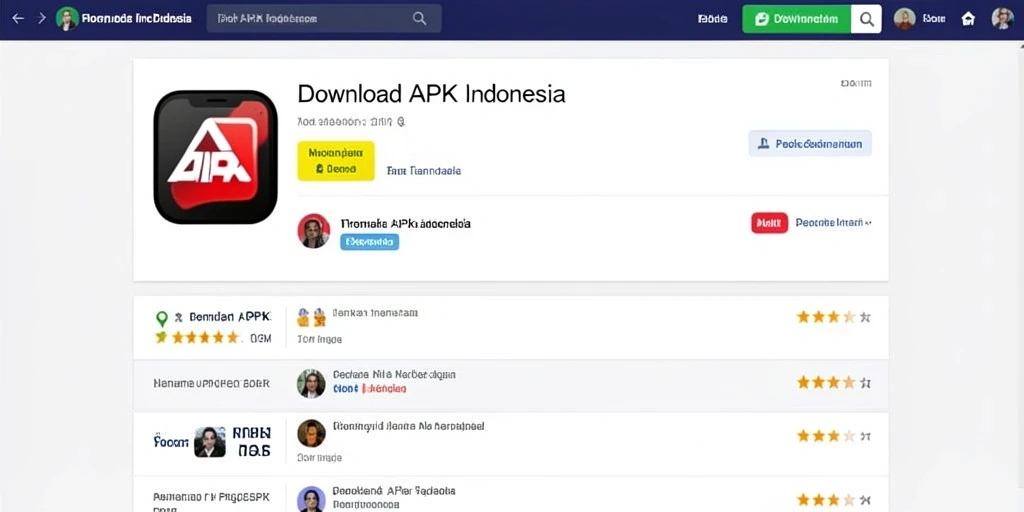Viewport: 1024px width, 512px height.
Task: Open avatar beside Deolane Nila entry
Action: pos(311,383)
